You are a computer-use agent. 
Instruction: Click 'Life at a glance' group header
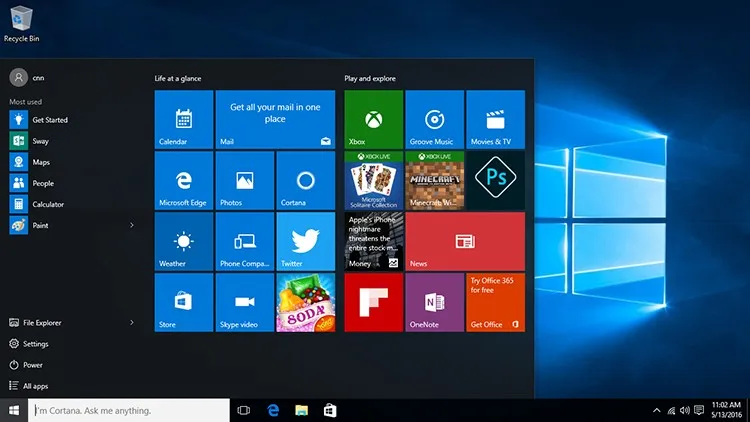[178, 78]
